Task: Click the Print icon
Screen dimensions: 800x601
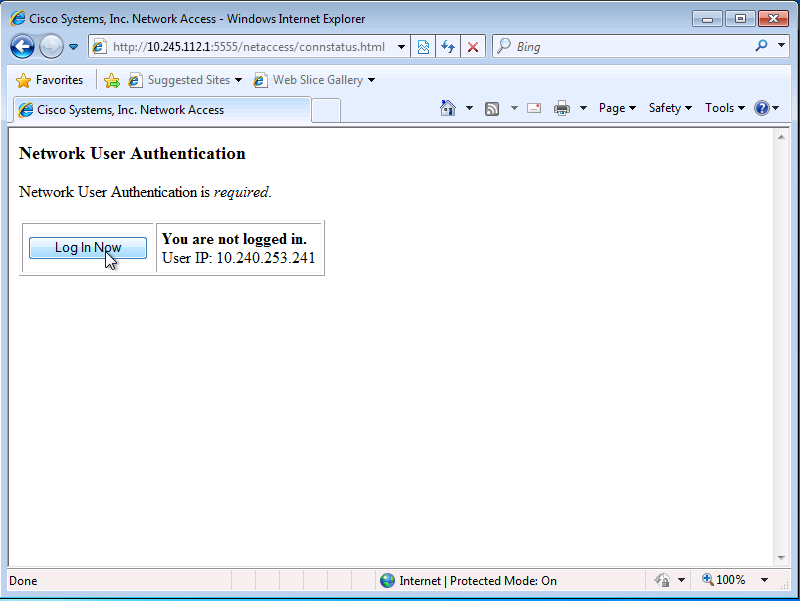Action: point(562,108)
